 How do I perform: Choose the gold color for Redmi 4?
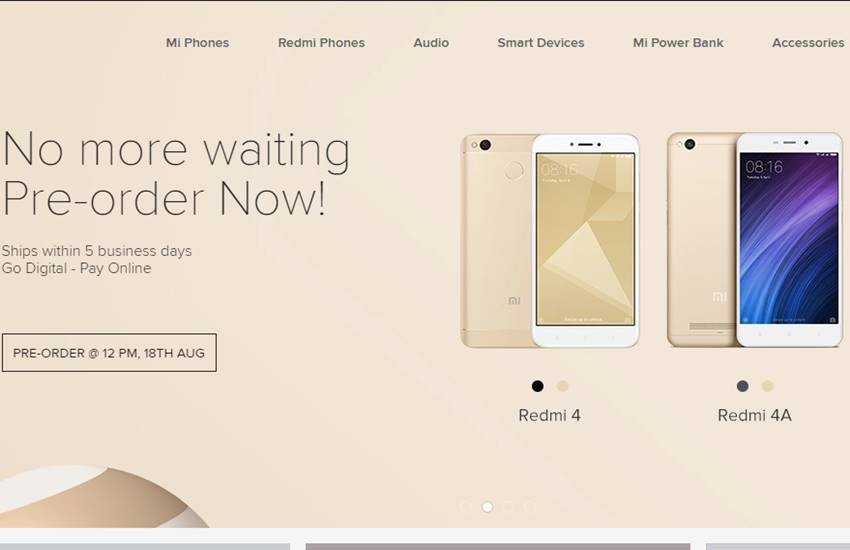562,386
